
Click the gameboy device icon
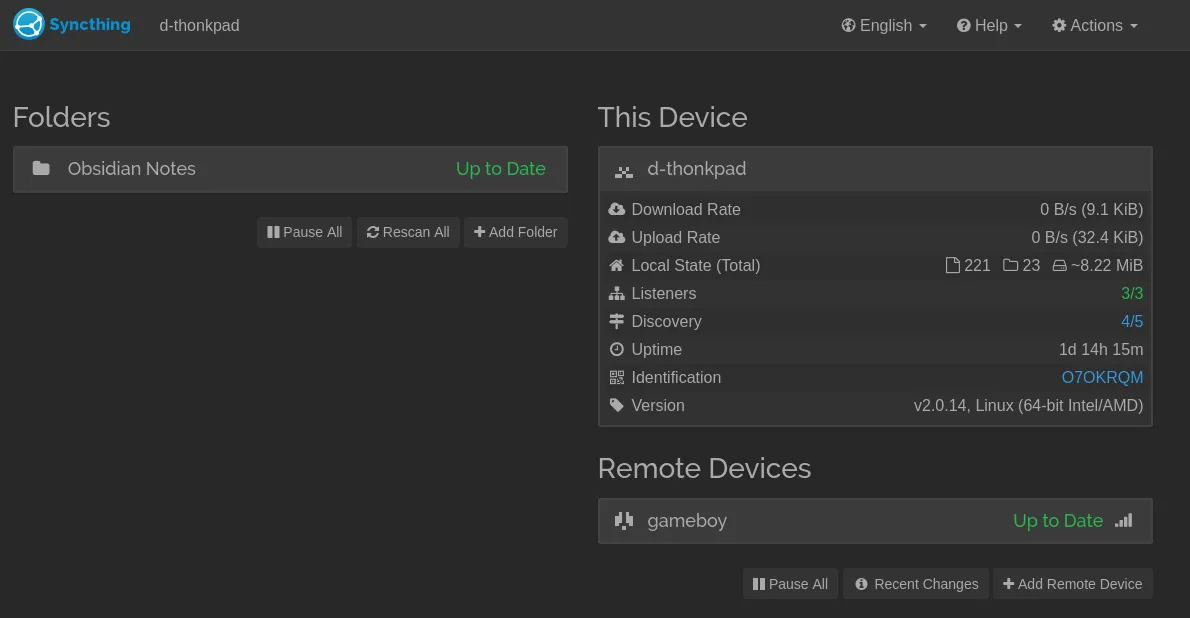pyautogui.click(x=624, y=521)
